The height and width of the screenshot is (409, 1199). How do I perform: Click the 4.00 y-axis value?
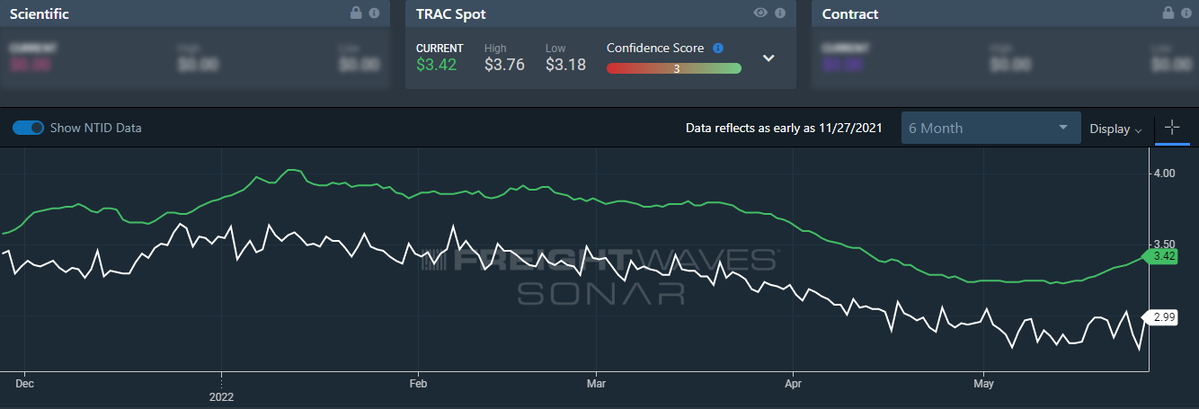[1165, 174]
